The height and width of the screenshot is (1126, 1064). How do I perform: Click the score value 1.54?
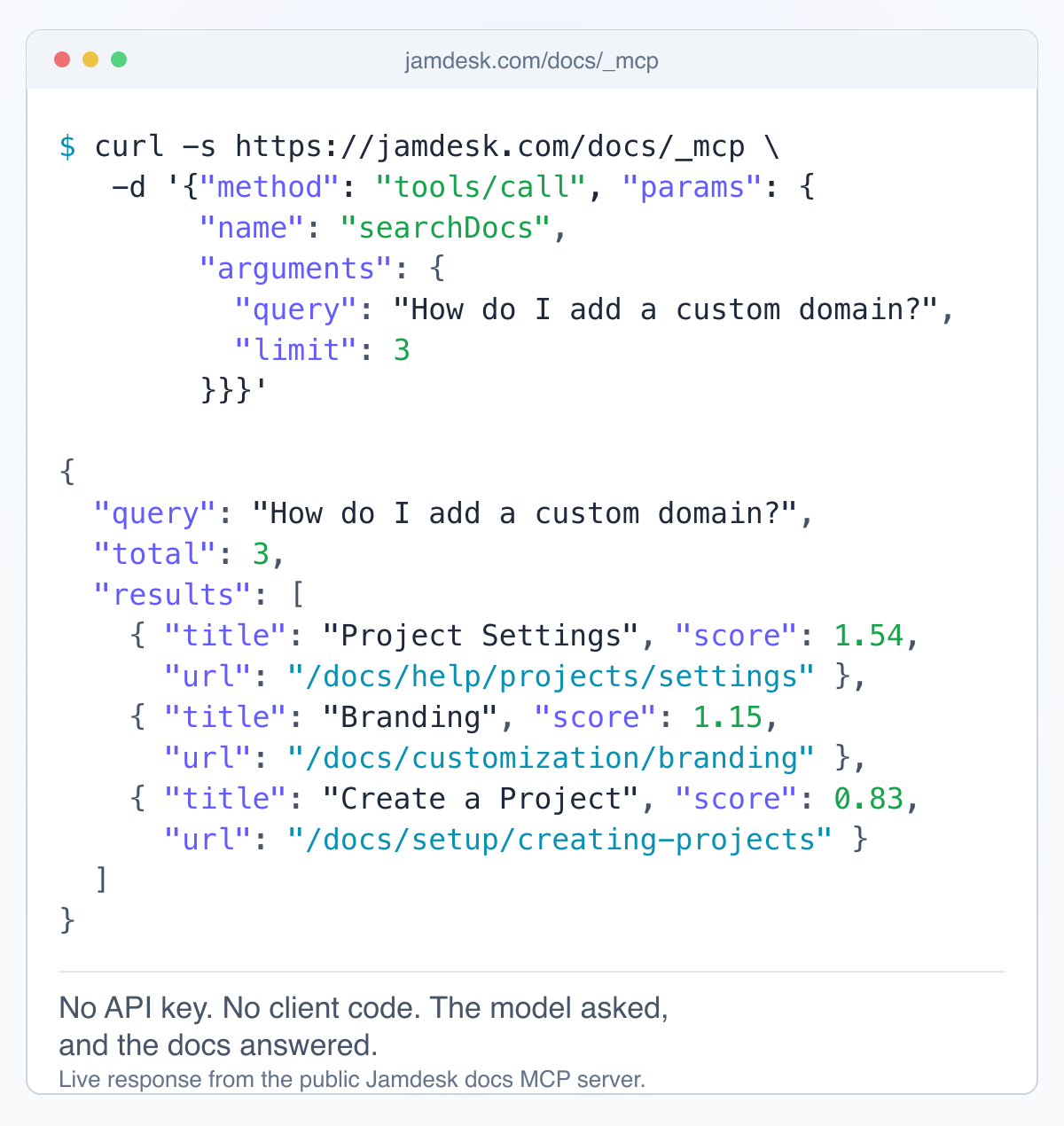pyautogui.click(x=868, y=636)
